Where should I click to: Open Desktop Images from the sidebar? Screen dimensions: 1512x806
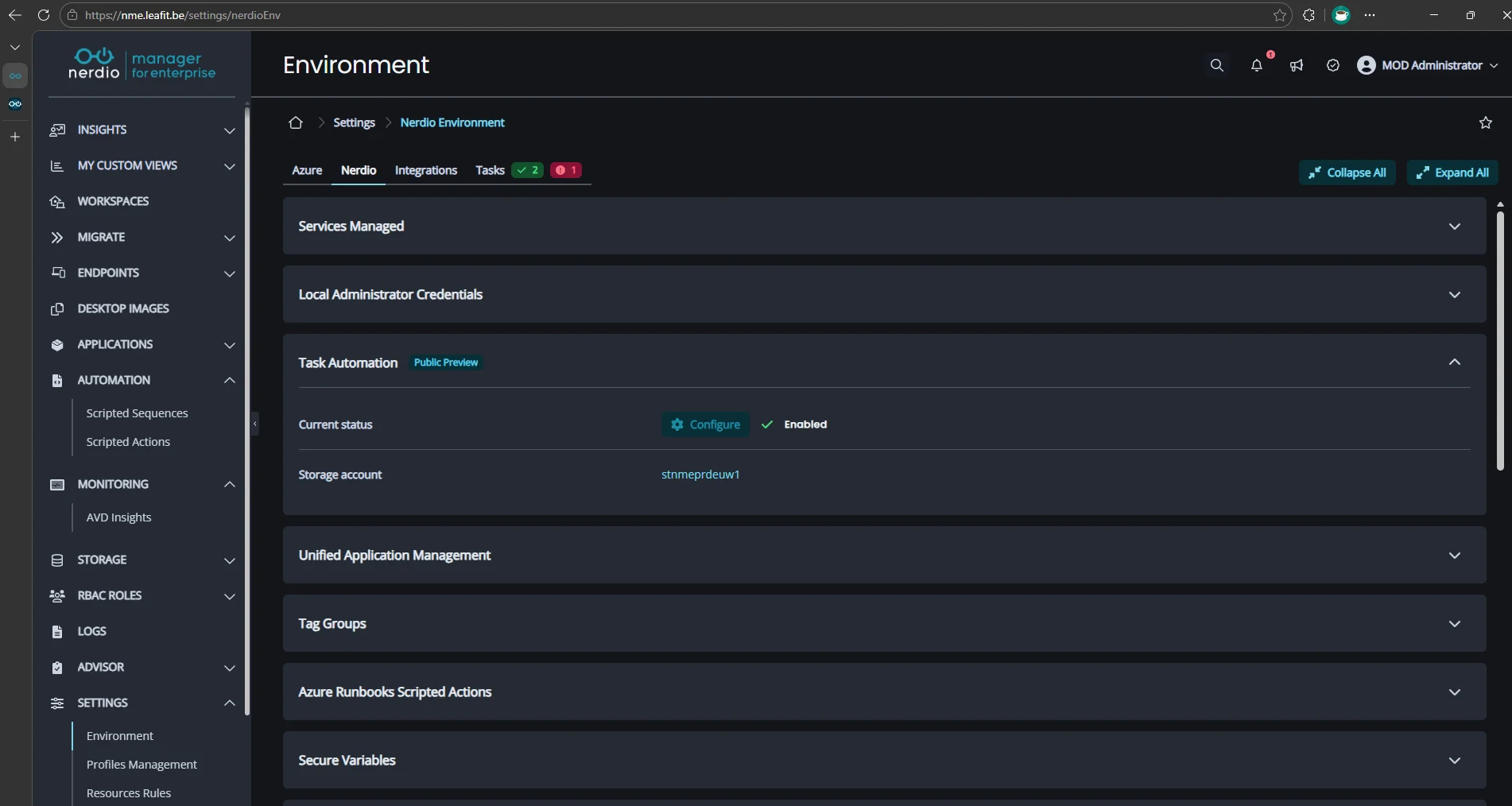click(x=123, y=308)
